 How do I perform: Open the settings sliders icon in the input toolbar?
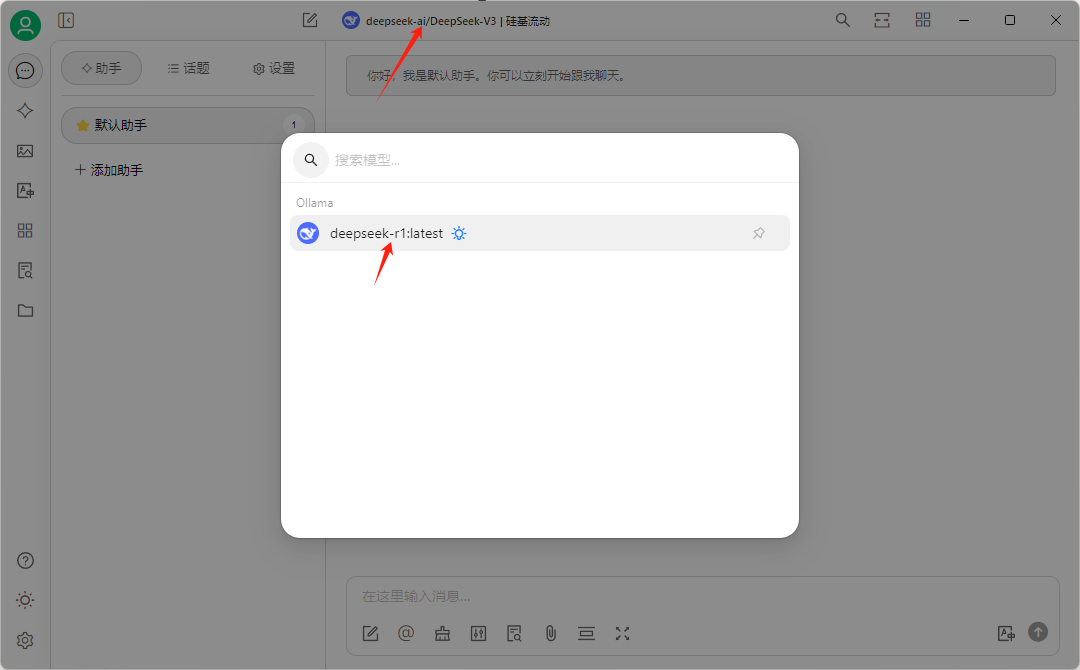(478, 634)
